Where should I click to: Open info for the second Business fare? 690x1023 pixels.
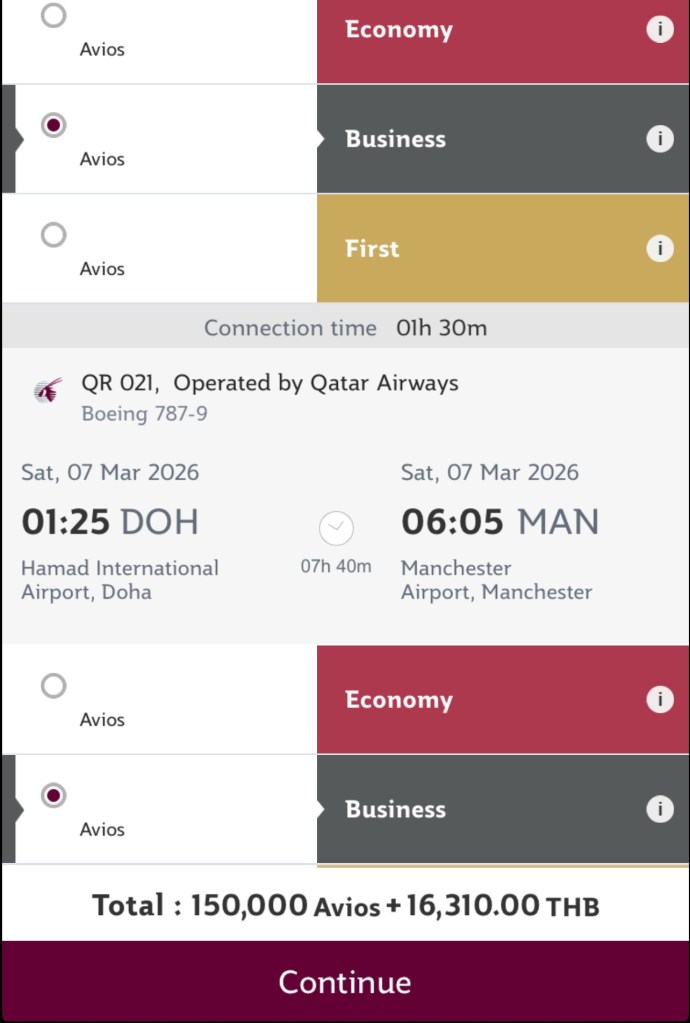pyautogui.click(x=660, y=809)
